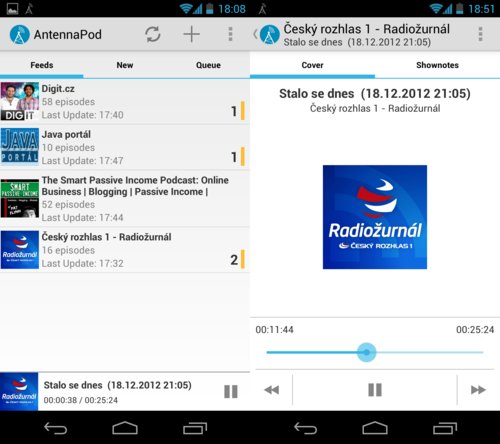Screen dimensions: 500x444
Task: Open overflow menu on the AntennaPod screen
Action: pos(230,34)
